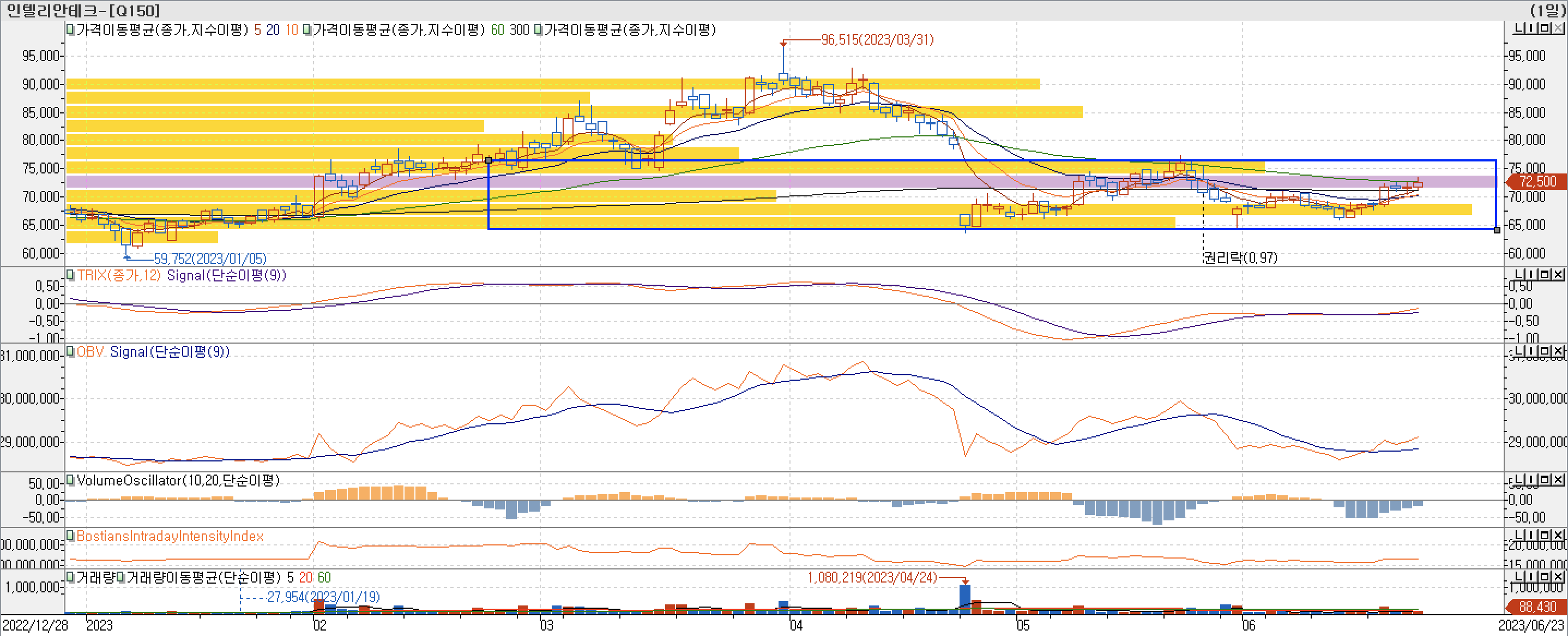The image size is (1568, 636).
Task: Toggle the green marker beside TRIX label
Action: point(71,275)
